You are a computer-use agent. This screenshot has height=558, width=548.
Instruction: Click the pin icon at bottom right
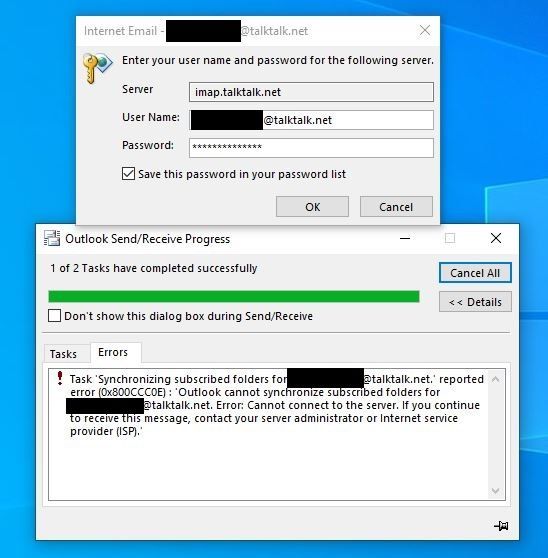(501, 526)
